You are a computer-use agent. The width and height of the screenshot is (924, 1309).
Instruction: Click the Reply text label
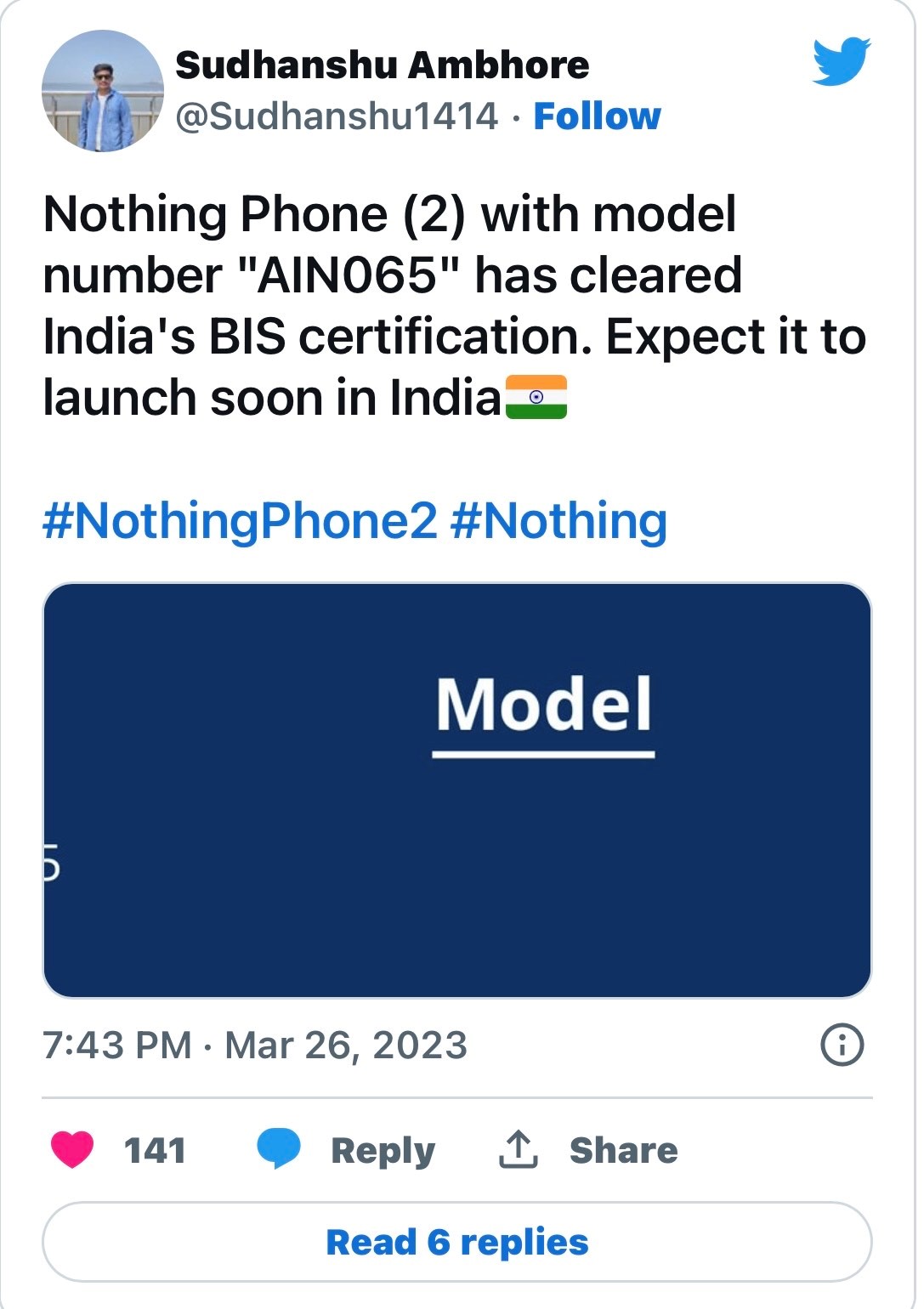(x=383, y=1150)
